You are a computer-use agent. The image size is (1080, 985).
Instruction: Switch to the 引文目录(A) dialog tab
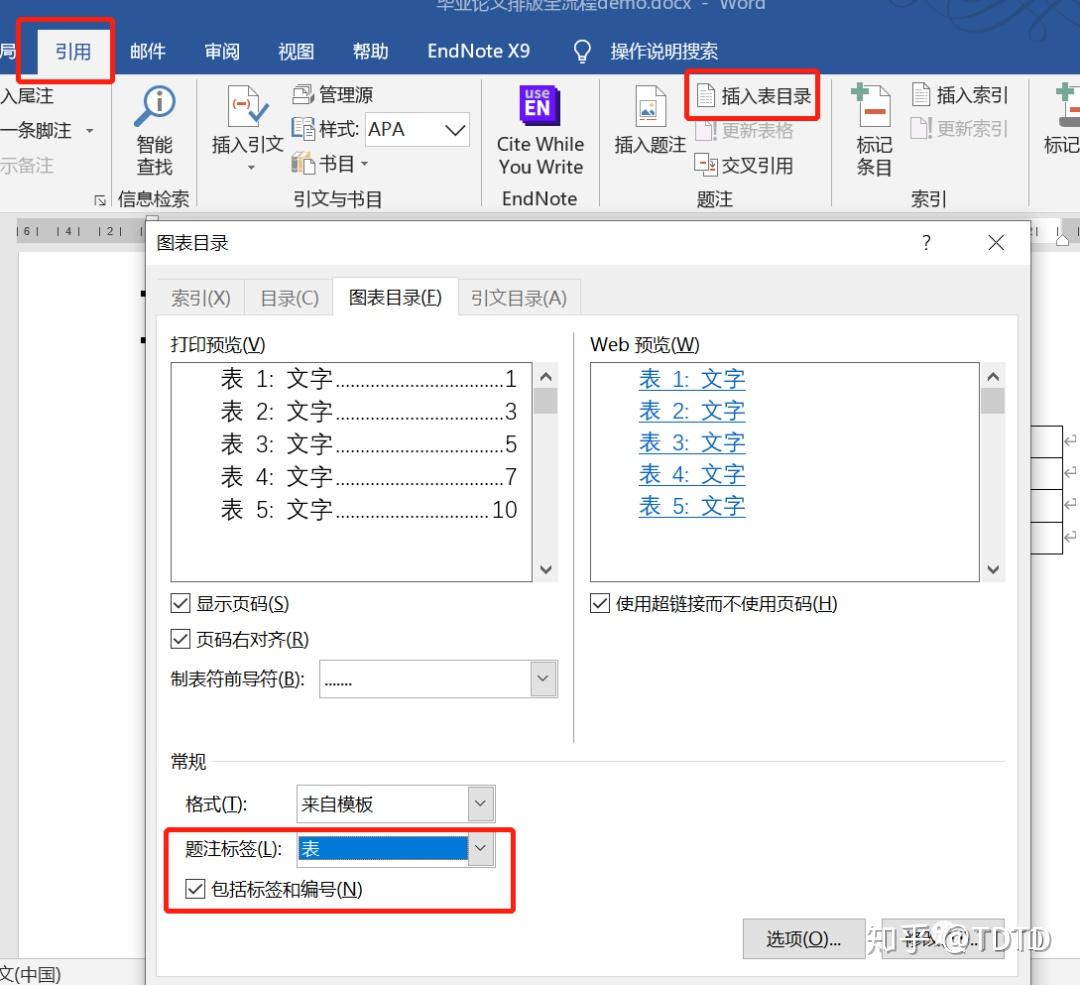(519, 298)
